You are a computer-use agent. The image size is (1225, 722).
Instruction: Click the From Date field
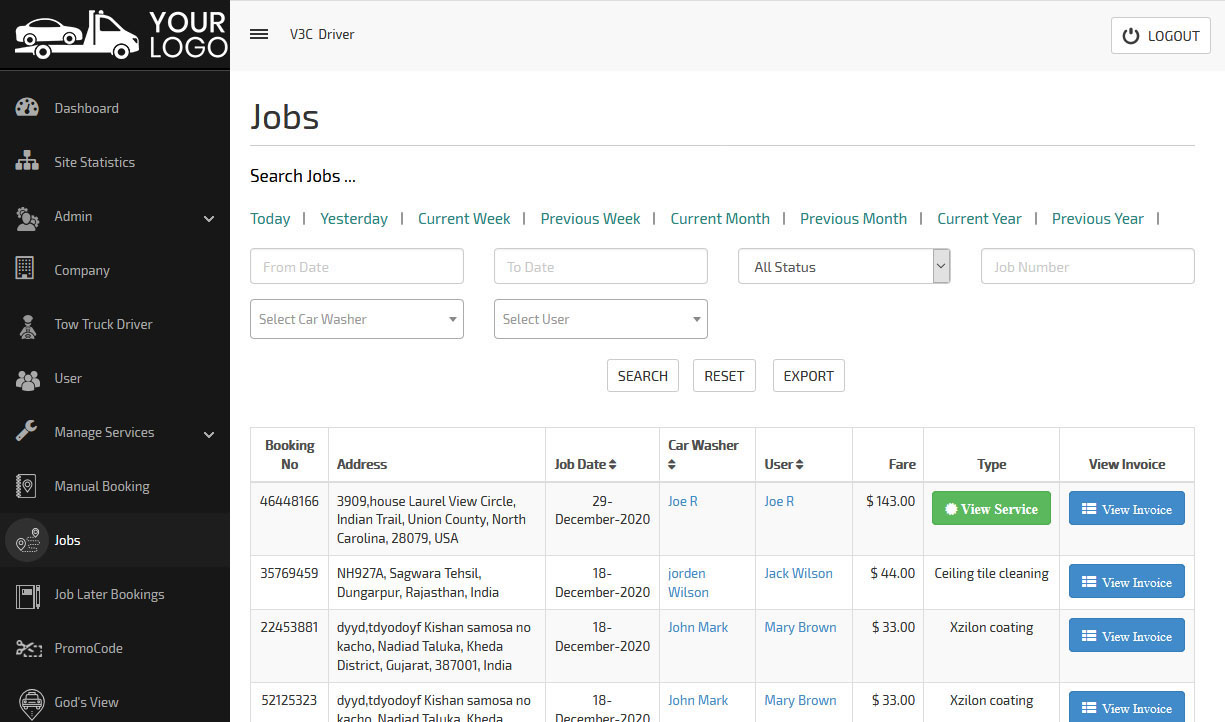[357, 266]
